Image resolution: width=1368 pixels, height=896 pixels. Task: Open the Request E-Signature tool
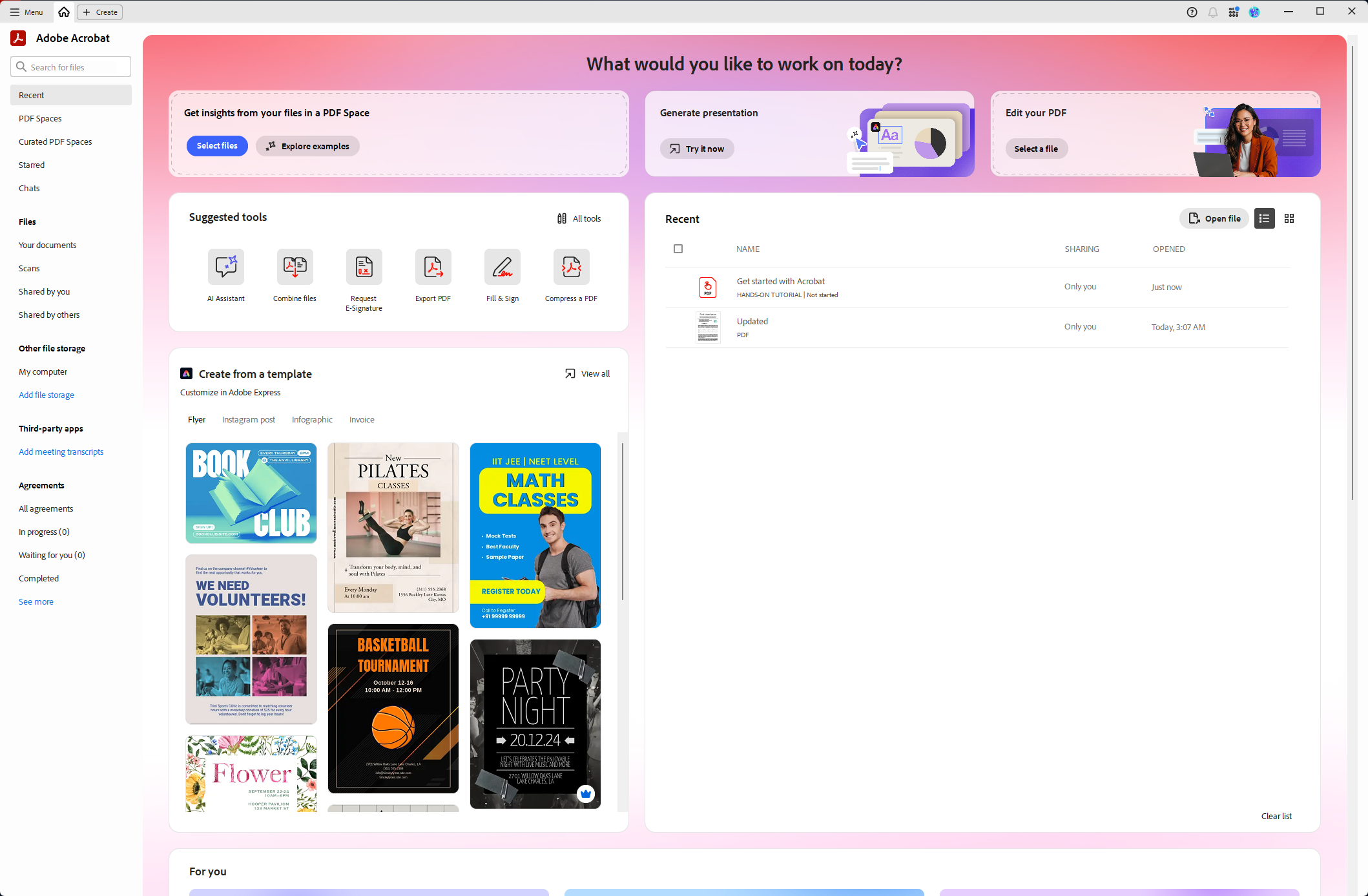pyautogui.click(x=364, y=267)
